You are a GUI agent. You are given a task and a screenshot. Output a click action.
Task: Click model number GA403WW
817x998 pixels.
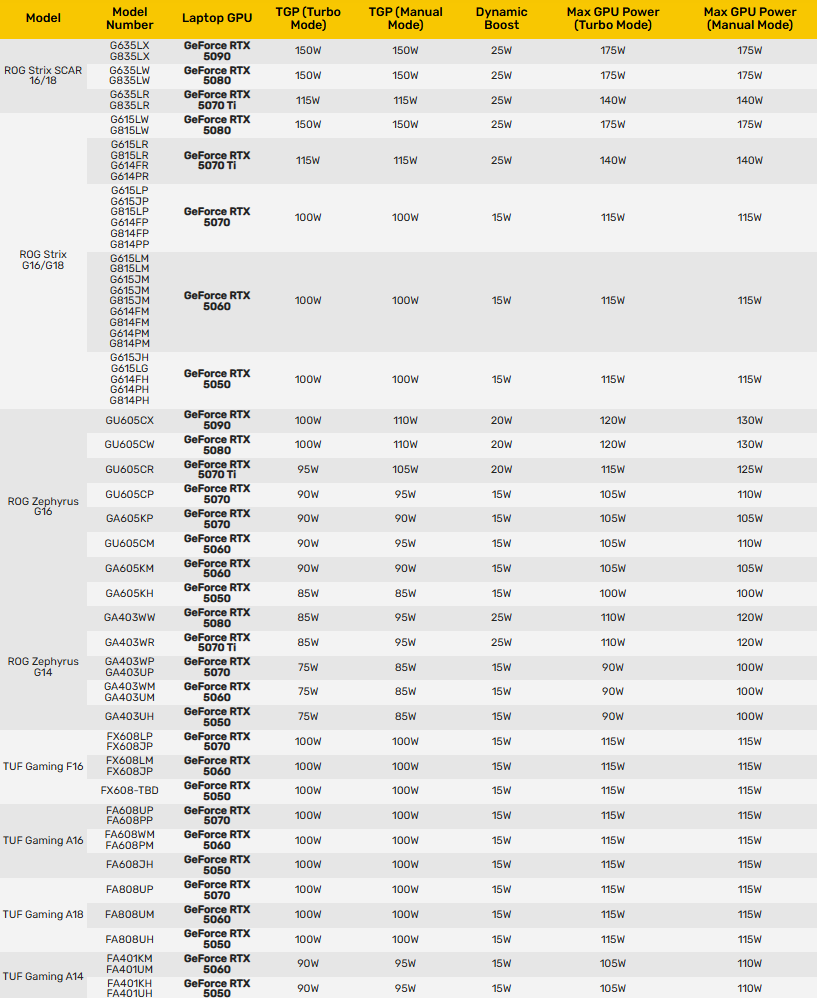130,617
